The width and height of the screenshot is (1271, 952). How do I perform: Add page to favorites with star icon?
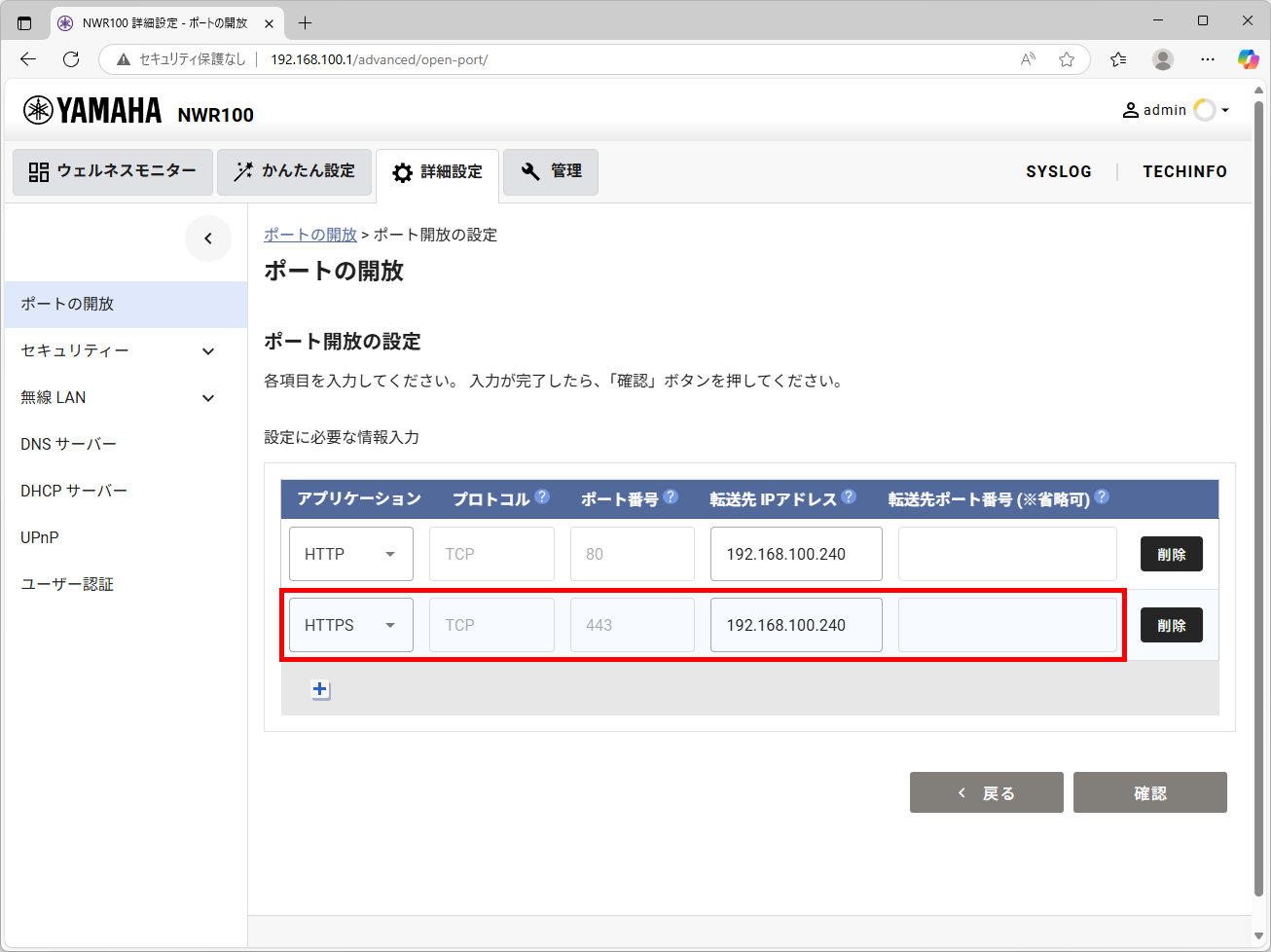click(x=1067, y=59)
